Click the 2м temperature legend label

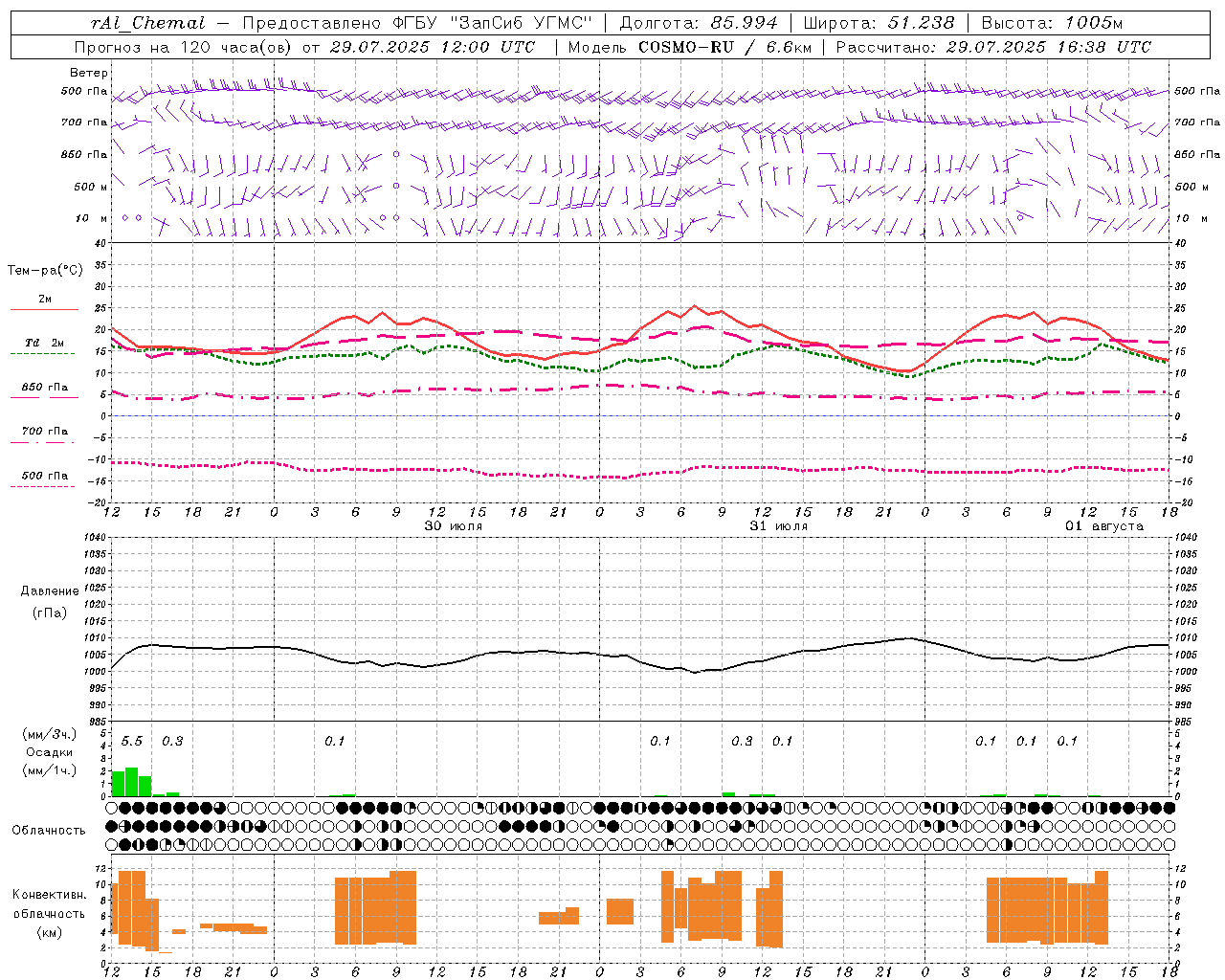(45, 299)
